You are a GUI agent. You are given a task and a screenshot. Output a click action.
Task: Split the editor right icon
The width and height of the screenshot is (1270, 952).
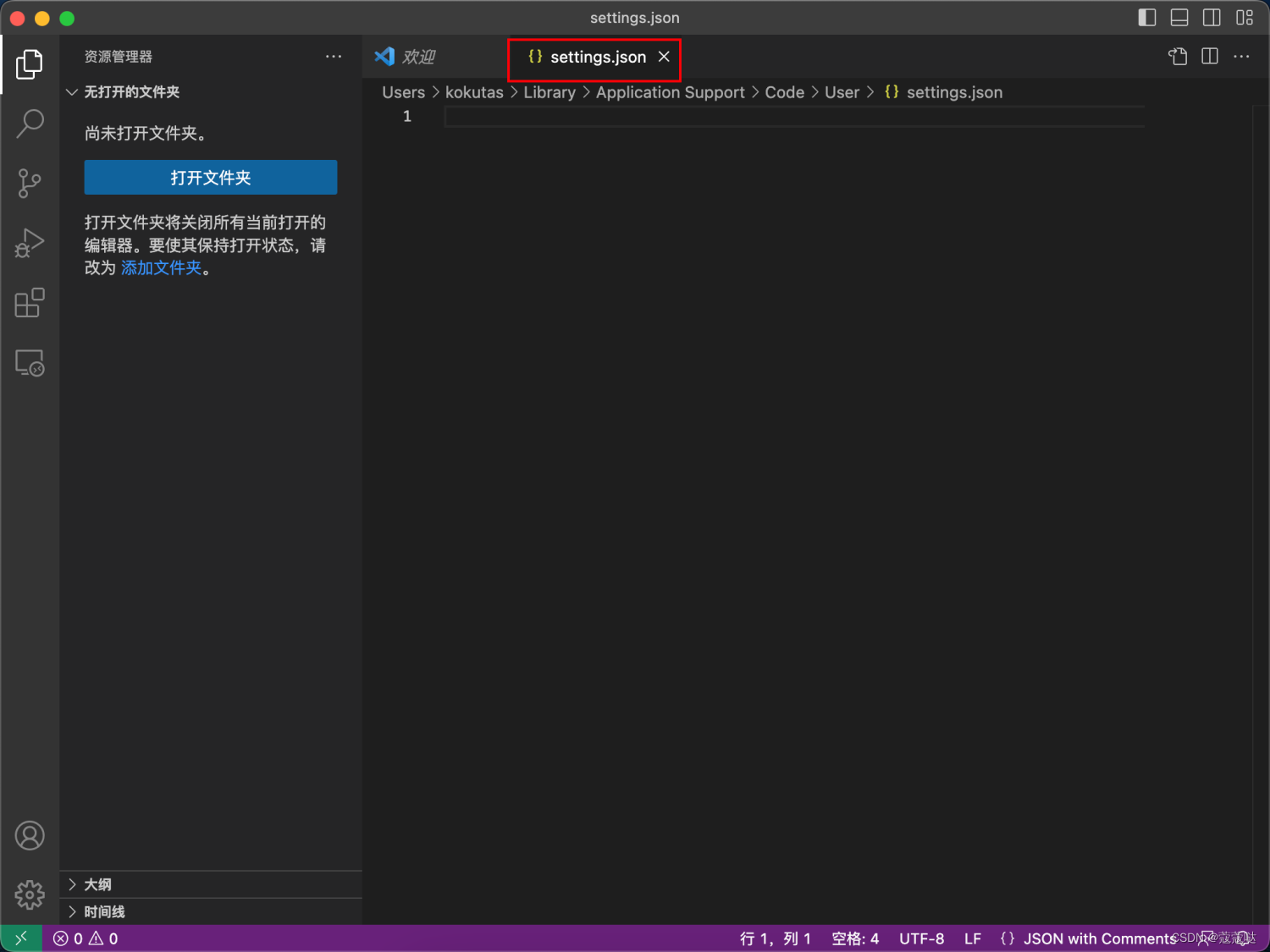point(1210,57)
